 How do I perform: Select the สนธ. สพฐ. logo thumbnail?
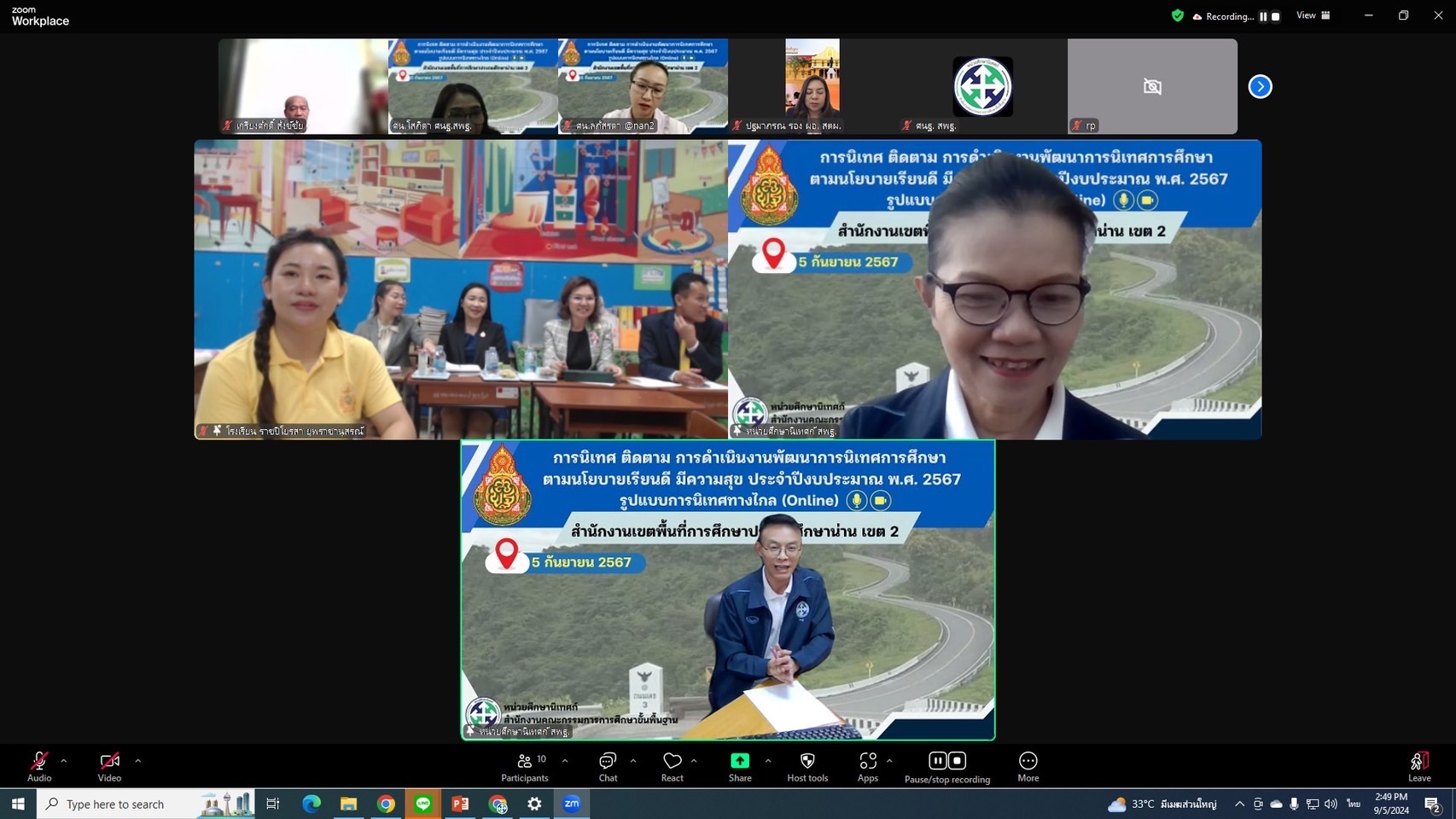pos(982,86)
